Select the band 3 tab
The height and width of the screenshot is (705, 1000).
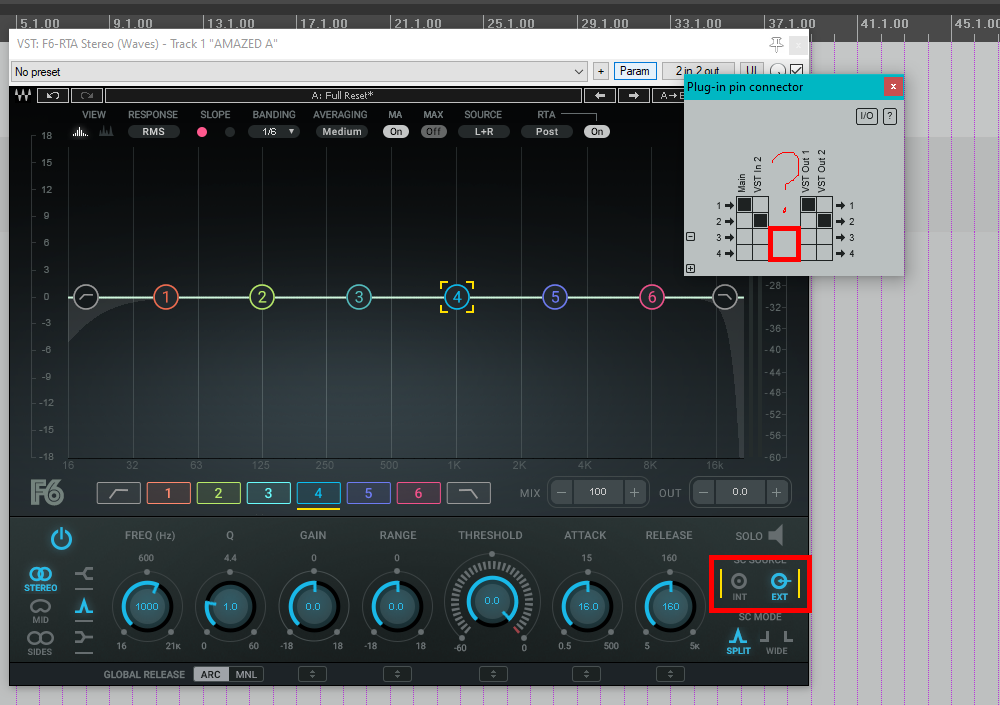coord(268,493)
